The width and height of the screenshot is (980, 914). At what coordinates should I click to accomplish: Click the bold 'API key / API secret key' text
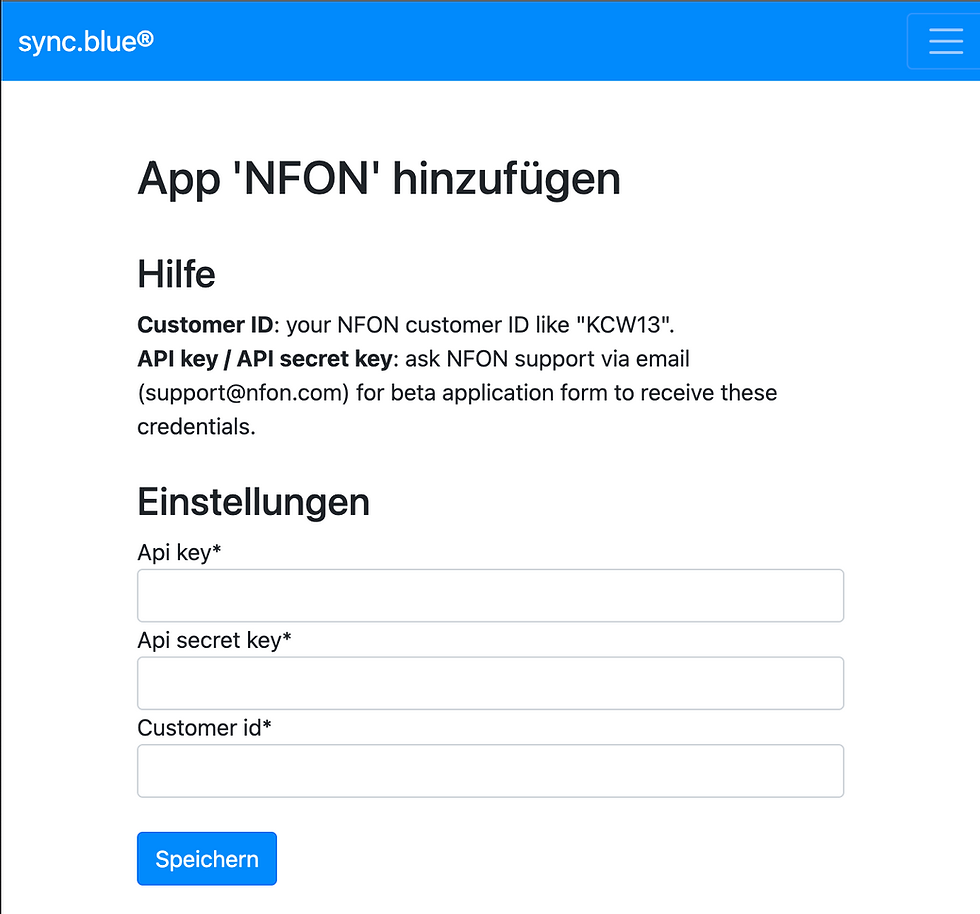click(265, 359)
